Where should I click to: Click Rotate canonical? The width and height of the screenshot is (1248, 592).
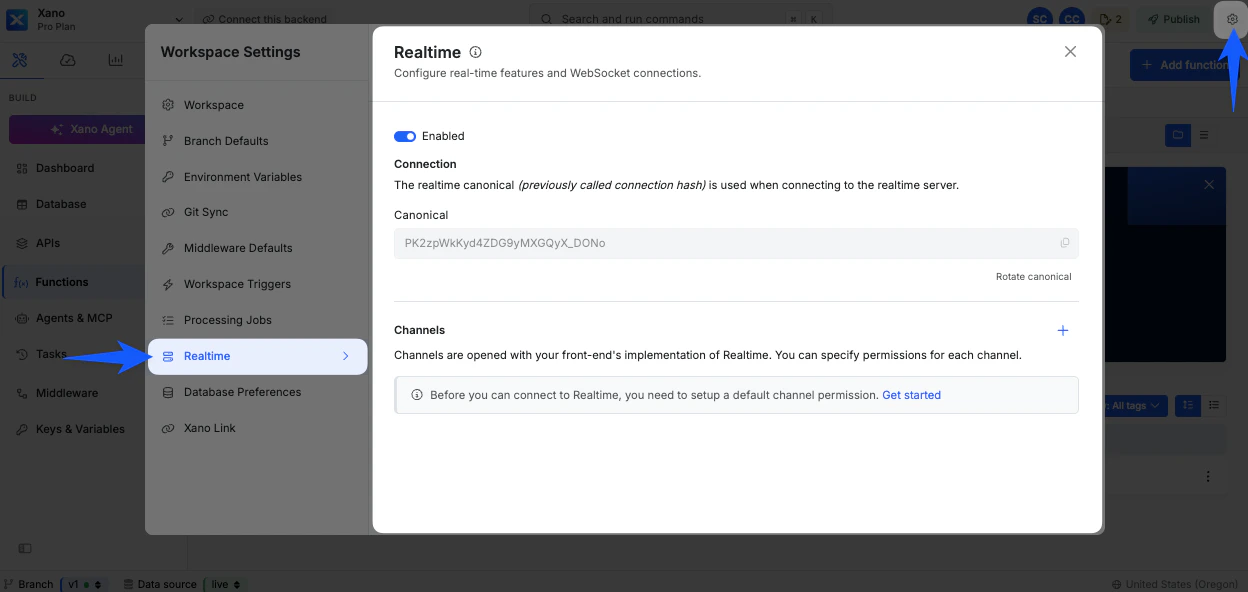[x=1033, y=277]
